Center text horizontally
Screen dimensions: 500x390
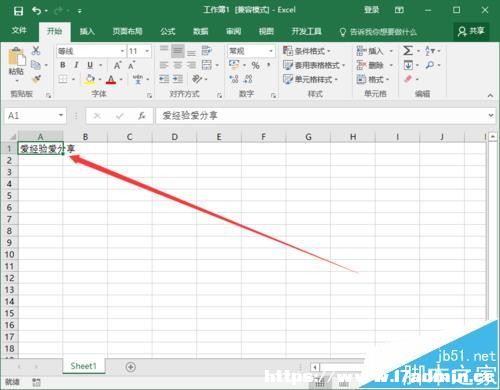pyautogui.click(x=178, y=65)
